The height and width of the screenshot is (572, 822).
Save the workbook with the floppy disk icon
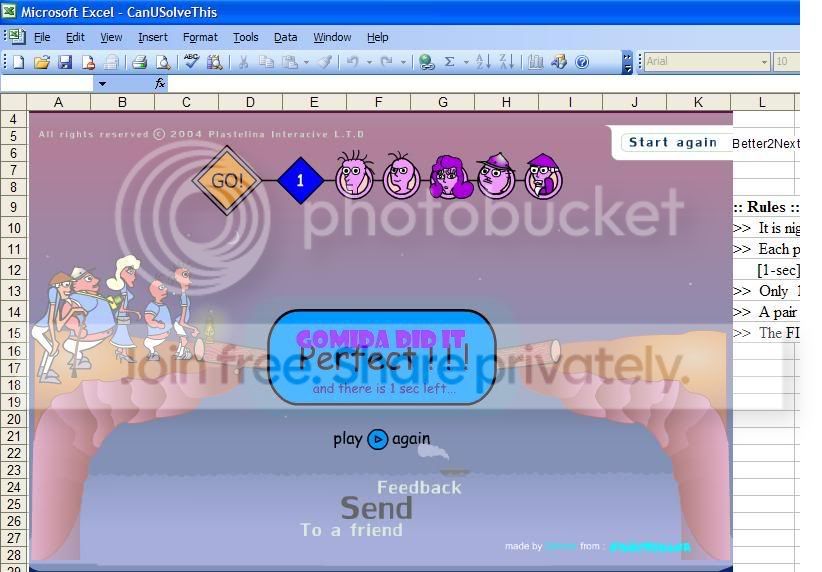pos(64,62)
